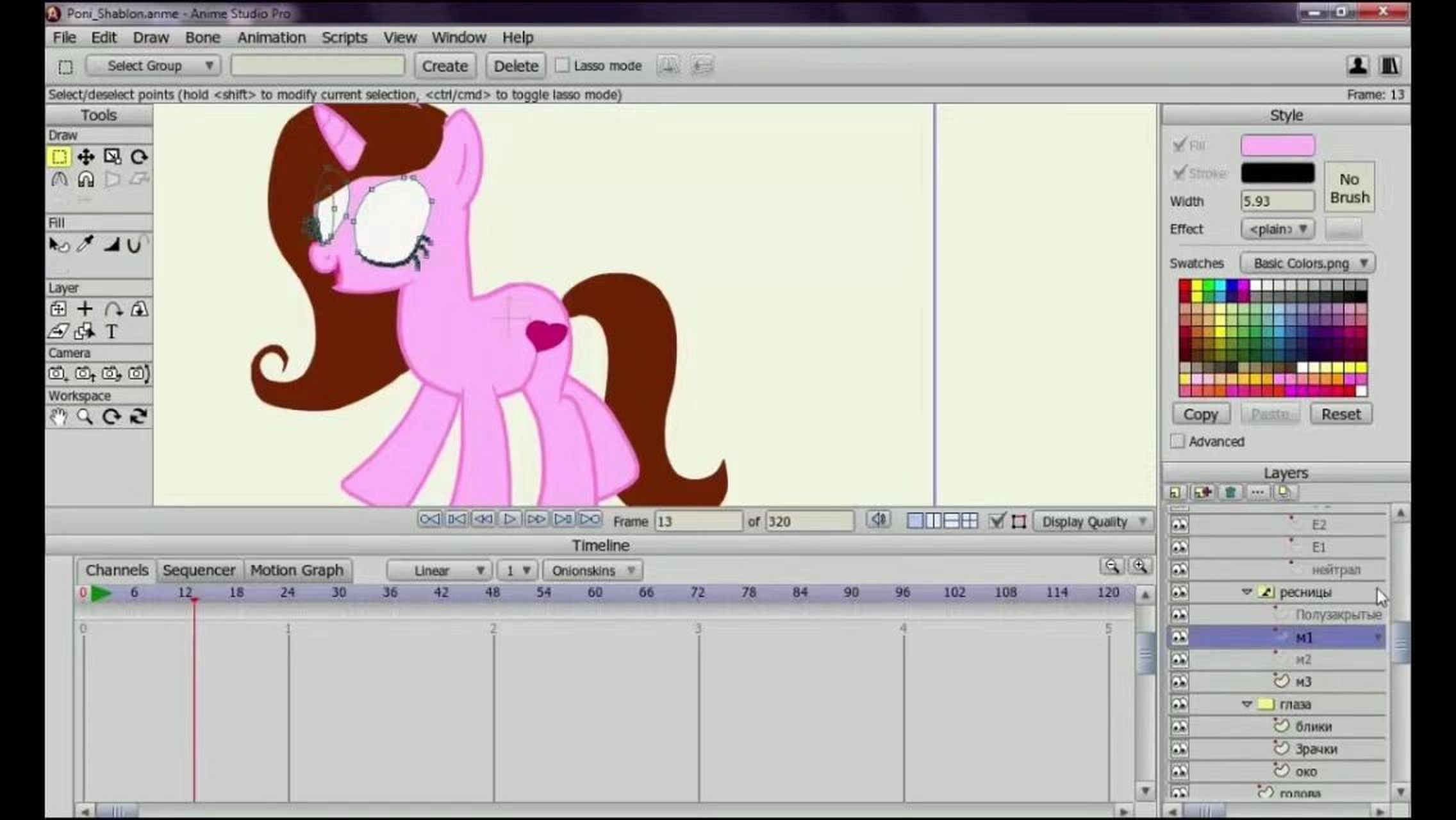Viewport: 1456px width, 820px height.
Task: Switch to the Motion Graph tab
Action: (x=297, y=570)
